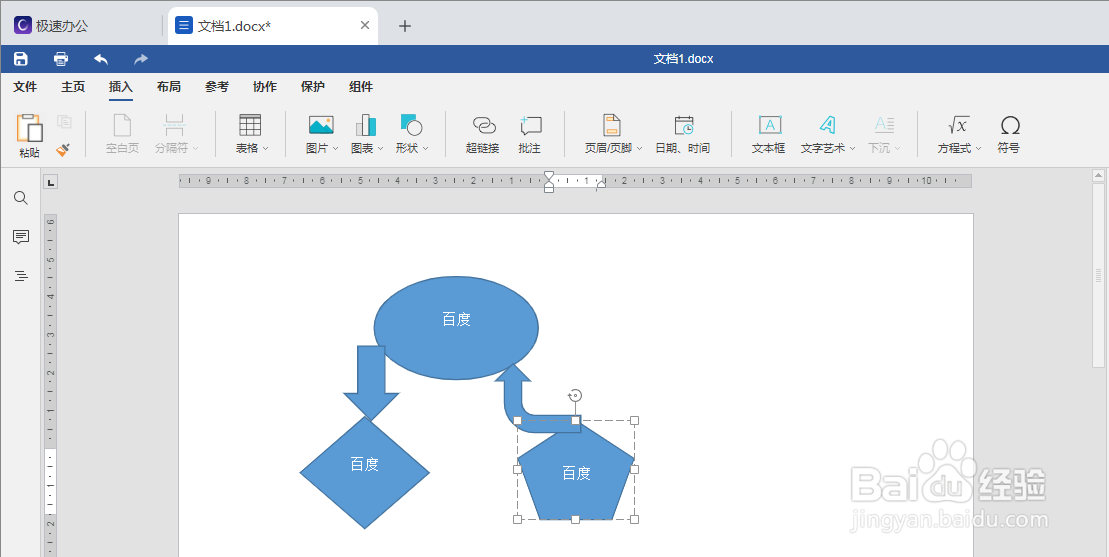Expand the Word Art dropdown arrow

tap(852, 148)
